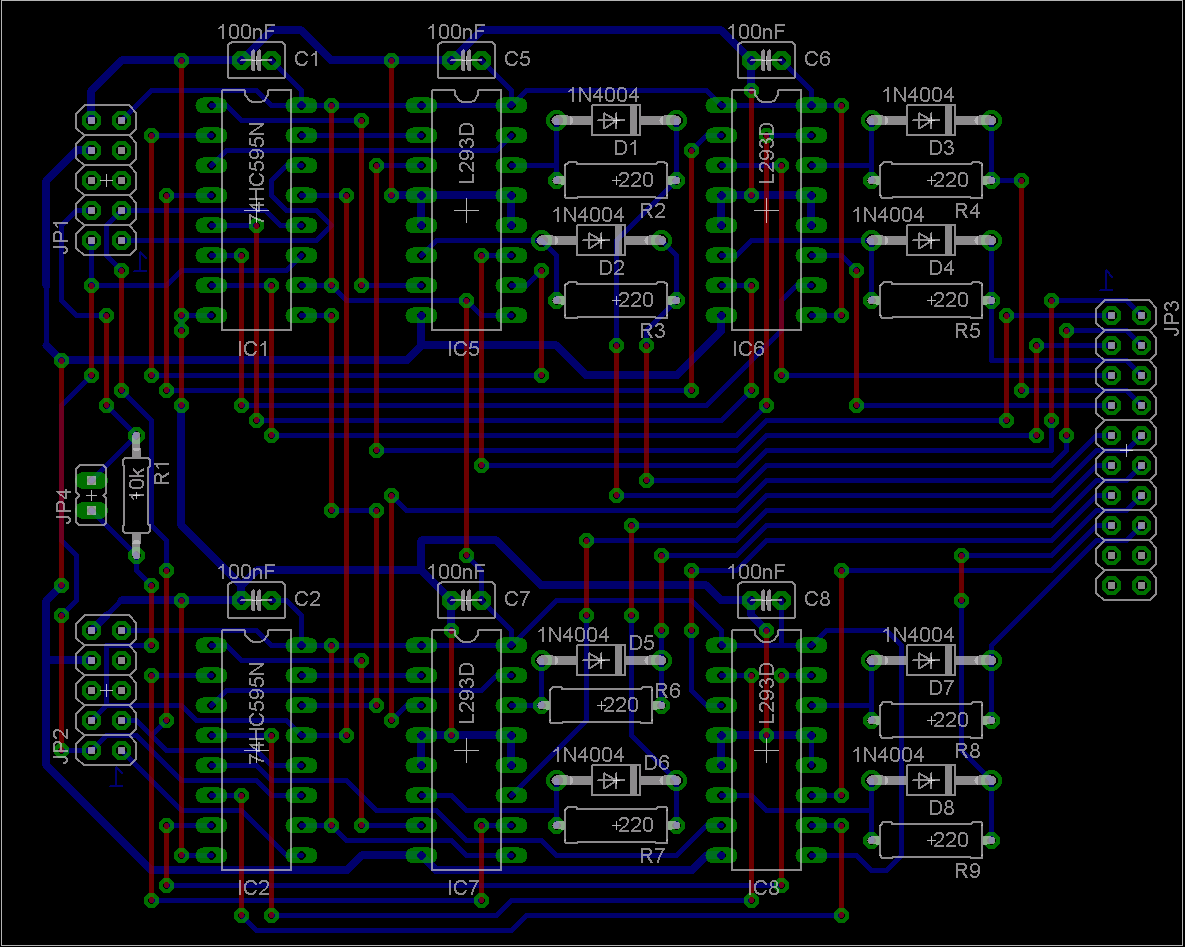Select diode D6 symbol

pos(616,780)
